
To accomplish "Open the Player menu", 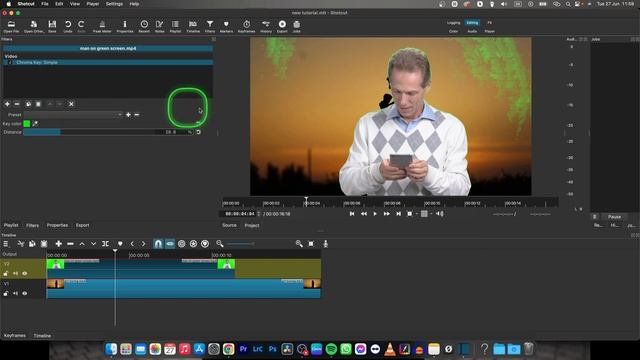I will [93, 4].
